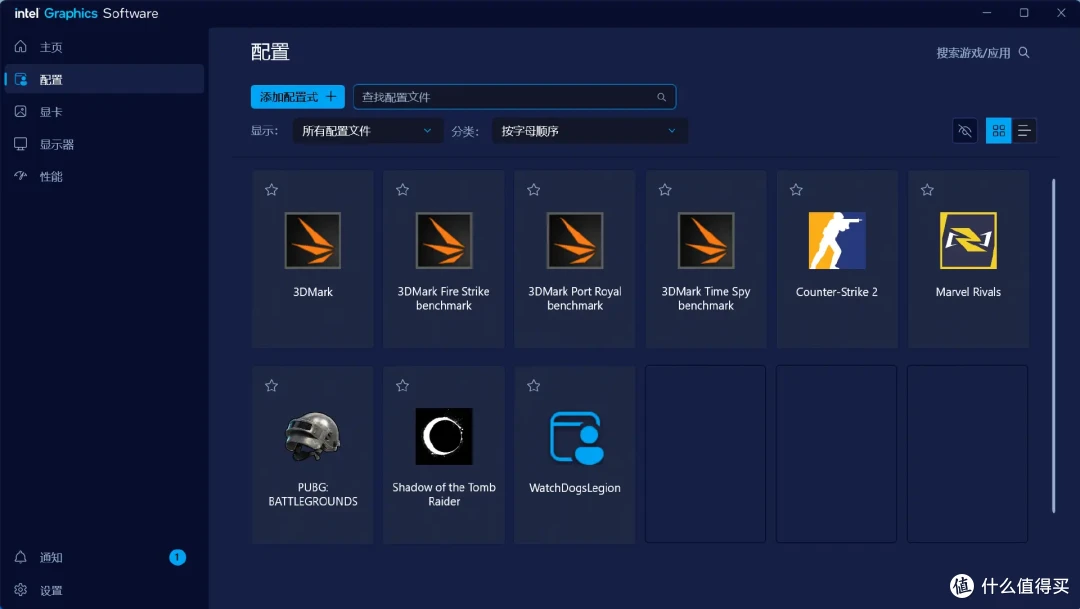The width and height of the screenshot is (1080, 609).
Task: Click the Marvel Rivals name label
Action: [968, 292]
